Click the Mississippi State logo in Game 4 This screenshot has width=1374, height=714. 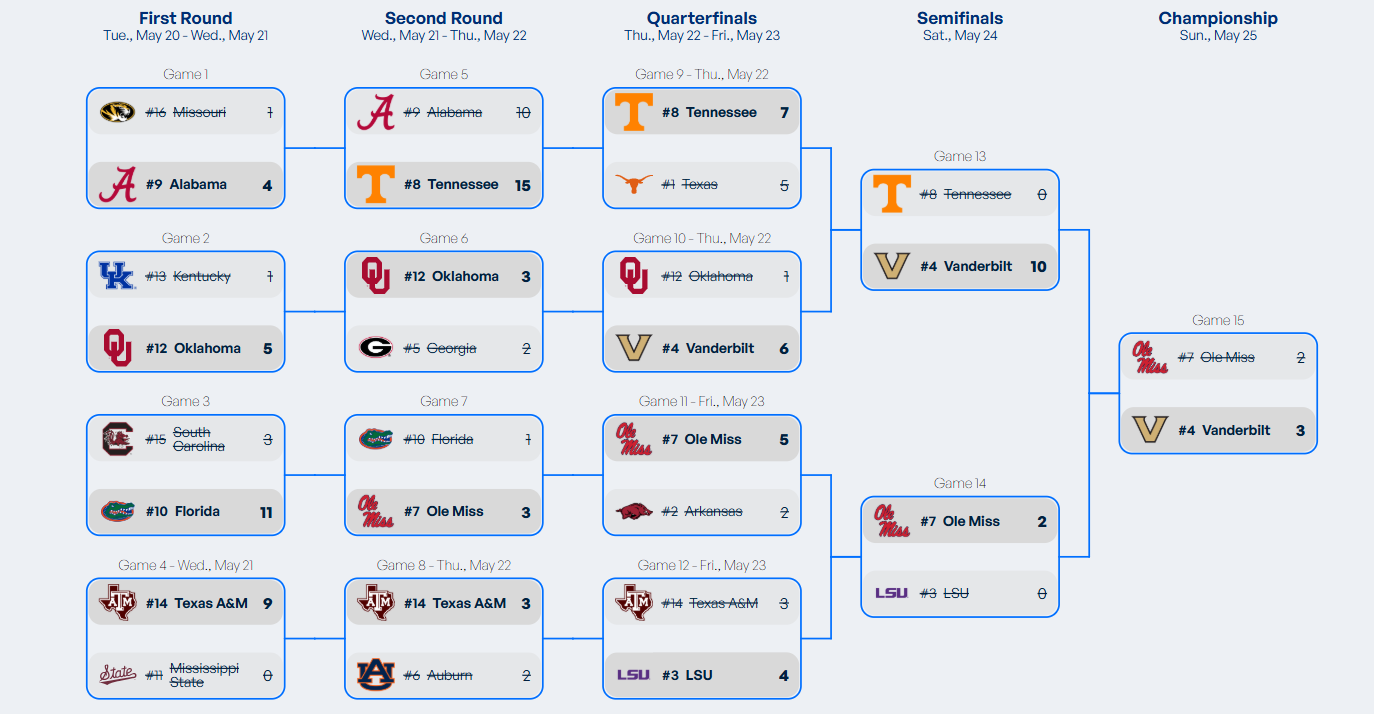(117, 675)
